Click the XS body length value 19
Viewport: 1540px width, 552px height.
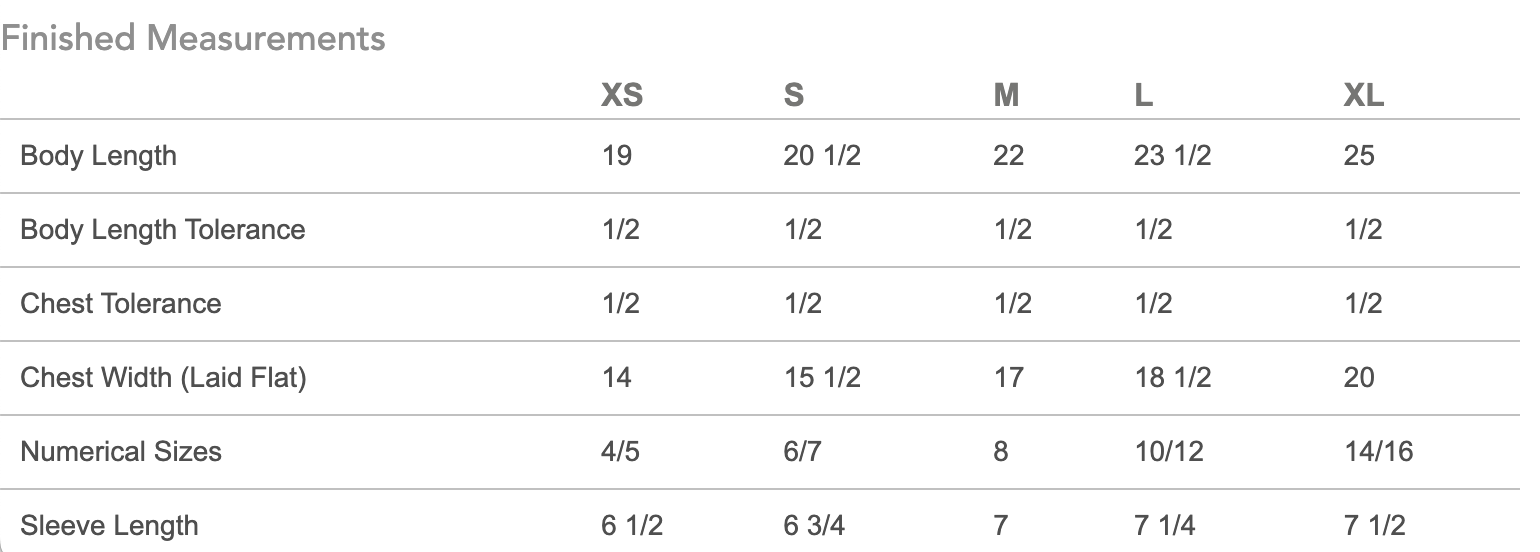point(617,156)
